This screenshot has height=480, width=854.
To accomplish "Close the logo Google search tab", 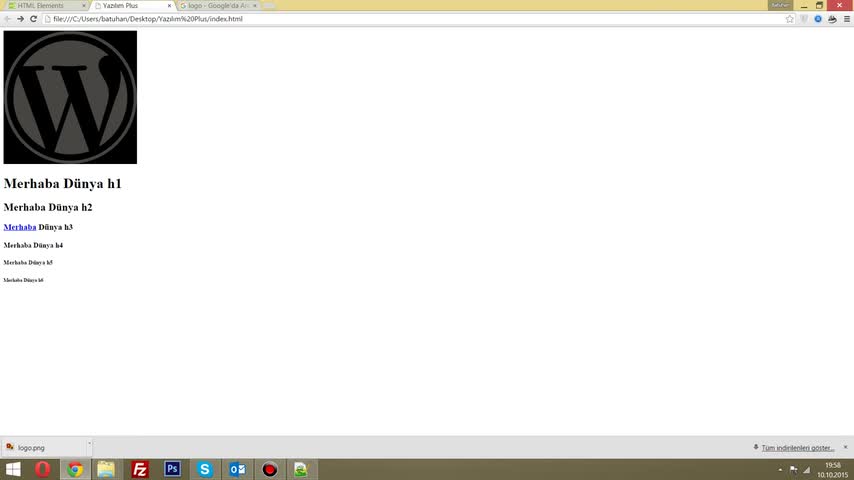I will pos(255,5).
